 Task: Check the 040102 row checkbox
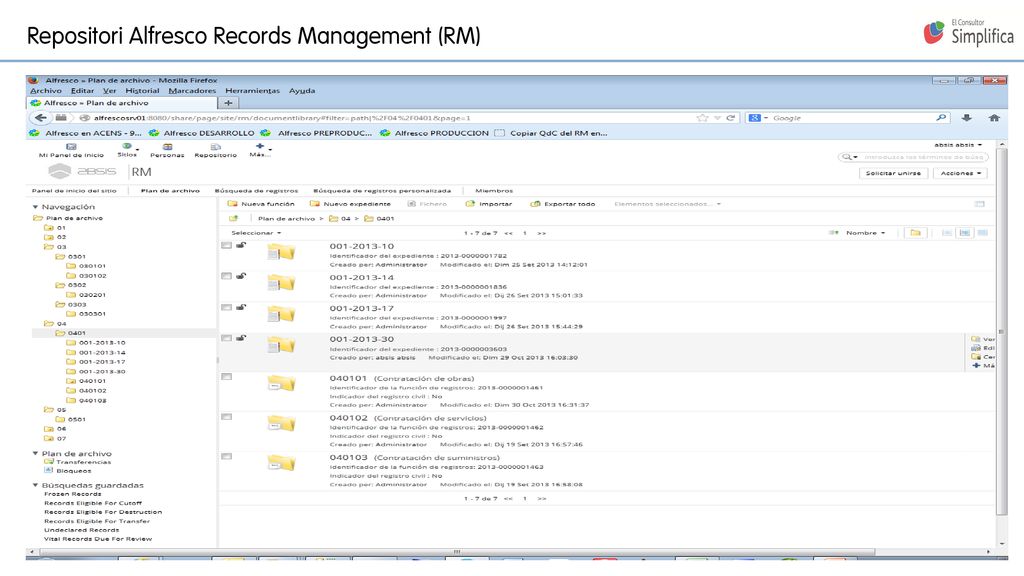pyautogui.click(x=227, y=417)
